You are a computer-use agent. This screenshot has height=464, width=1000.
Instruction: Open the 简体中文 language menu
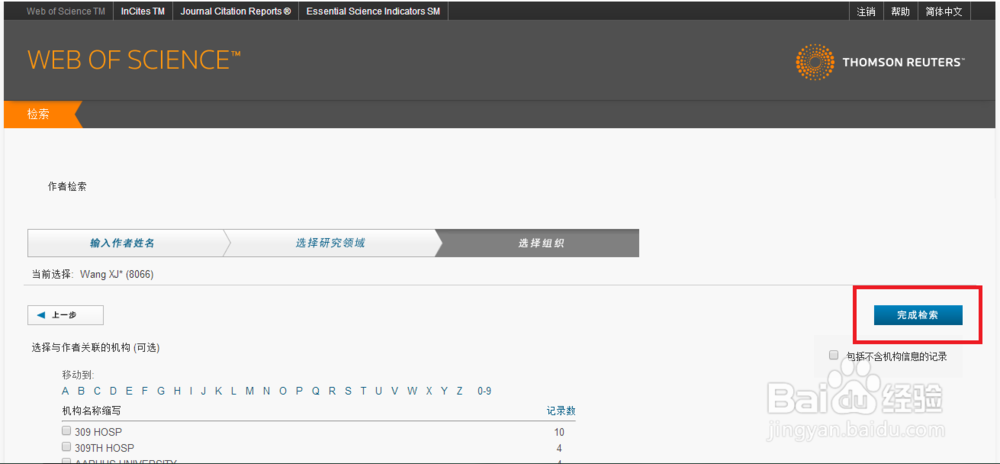pyautogui.click(x=944, y=11)
